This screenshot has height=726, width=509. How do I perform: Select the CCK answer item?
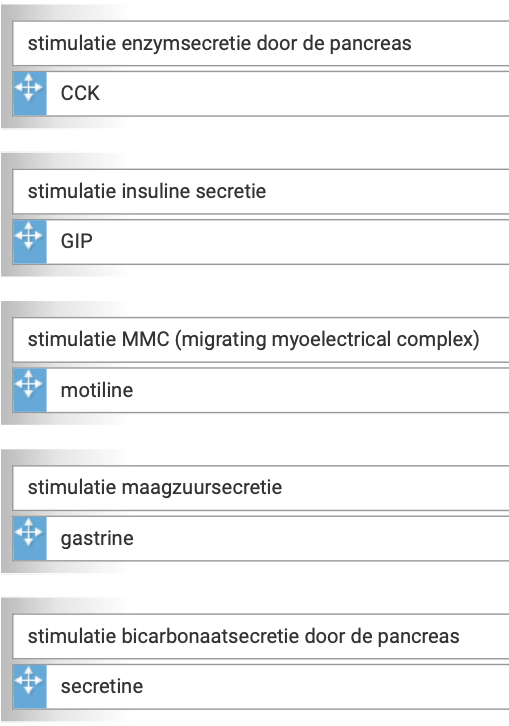click(261, 93)
